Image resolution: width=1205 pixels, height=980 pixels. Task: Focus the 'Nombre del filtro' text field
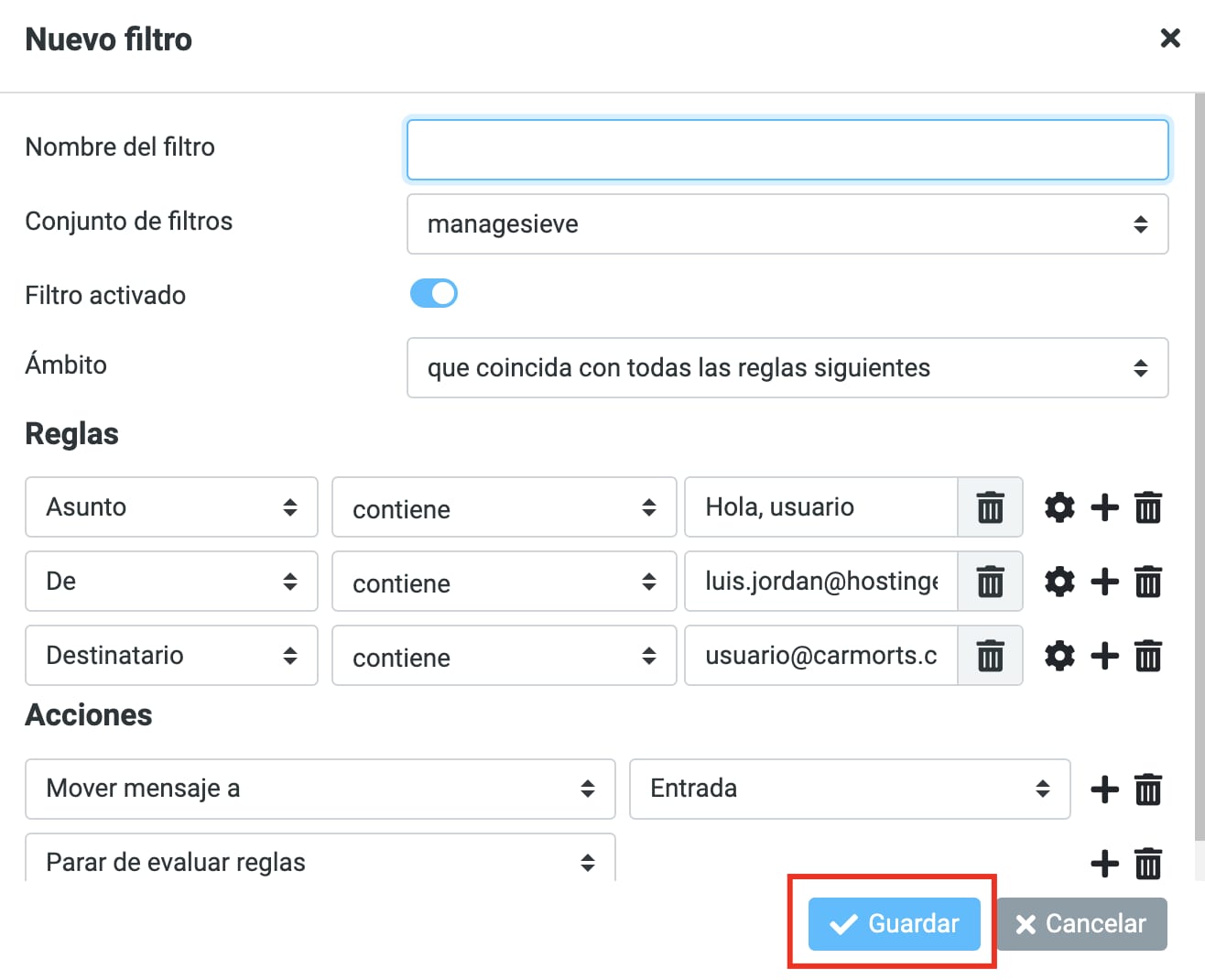click(787, 150)
